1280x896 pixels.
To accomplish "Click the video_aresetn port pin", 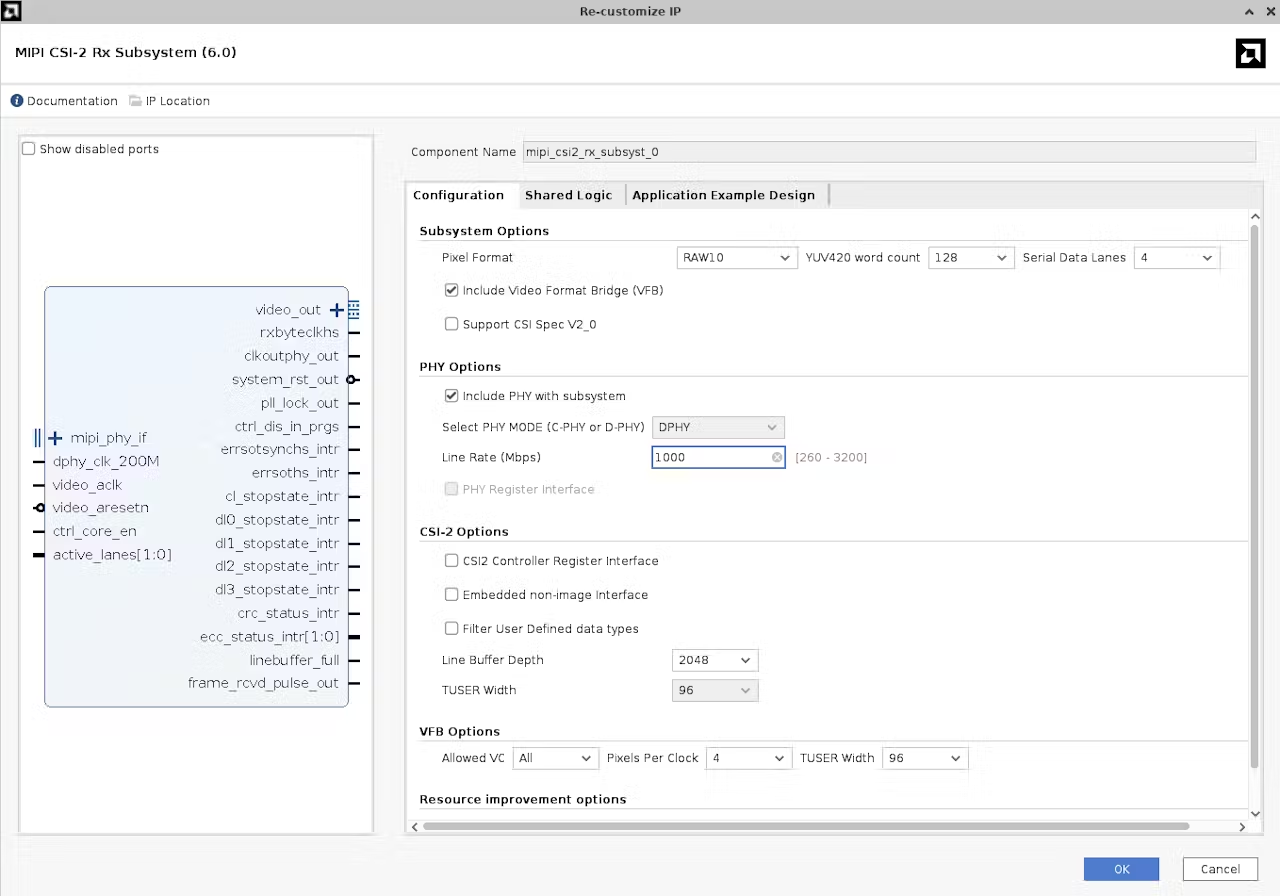I will [x=39, y=508].
